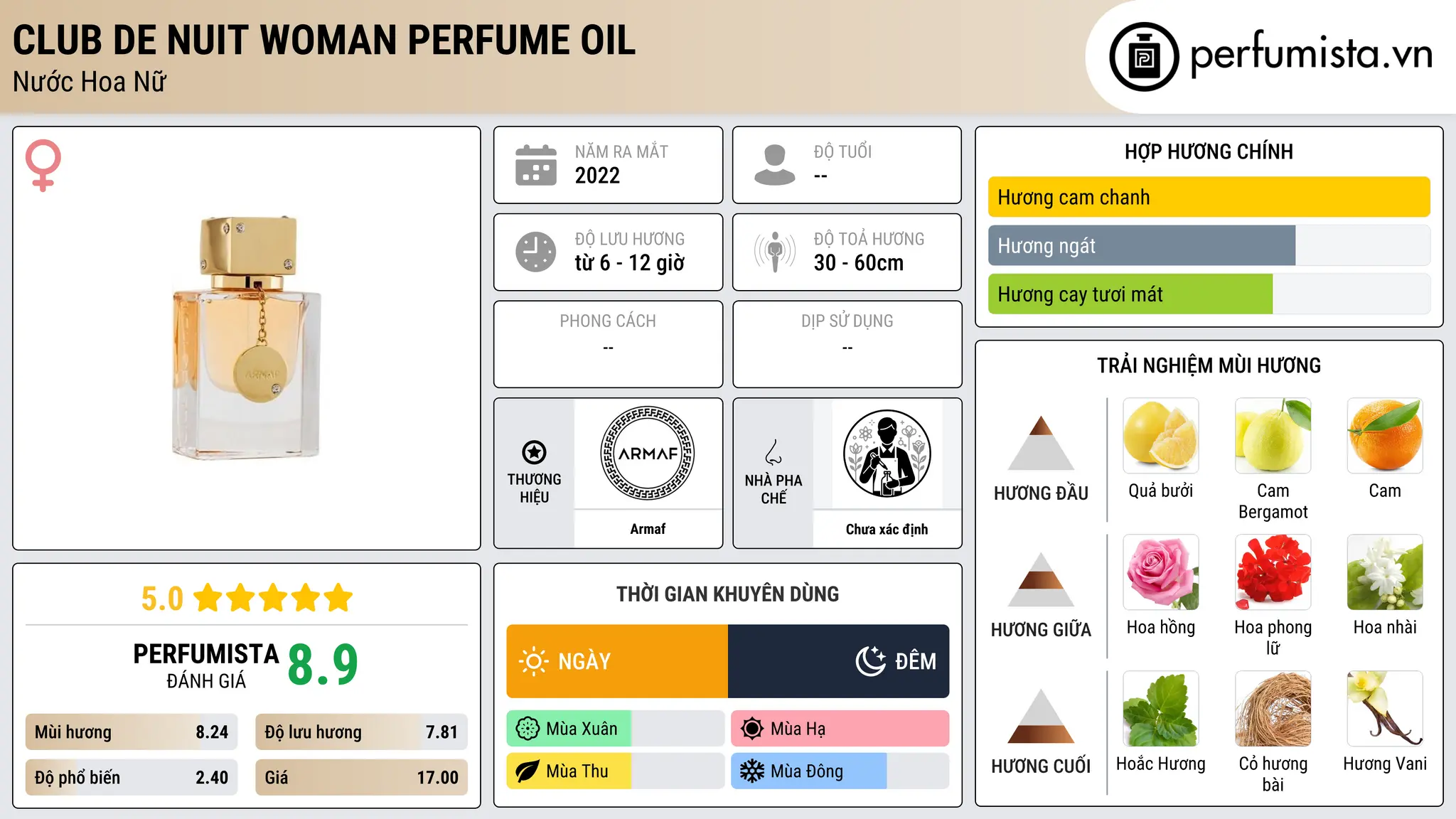Click the perfumista.vn perfume bottle logo icon
Viewport: 1456px width, 819px height.
pyautogui.click(x=1144, y=57)
